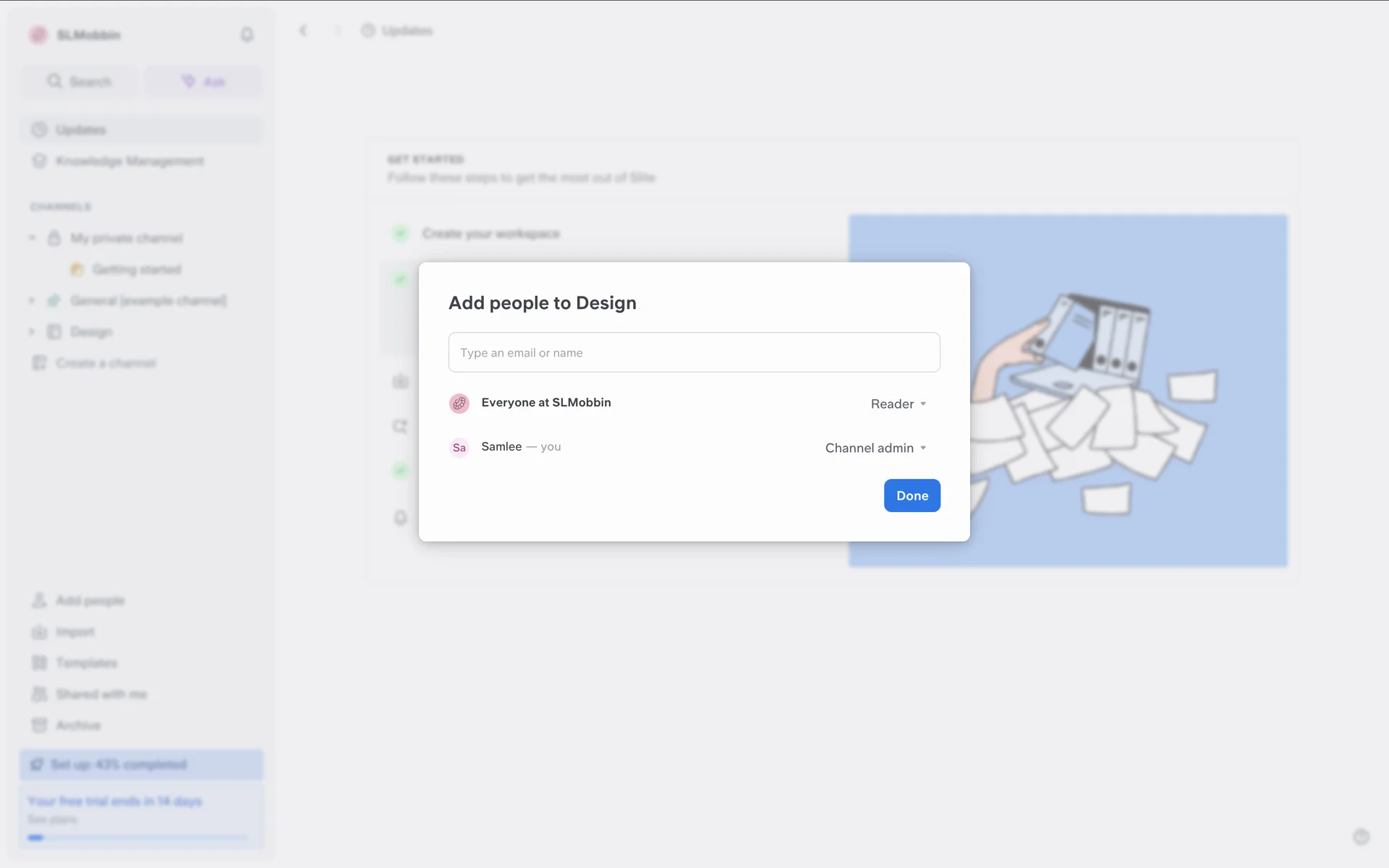The width and height of the screenshot is (1389, 868).
Task: Click the help icon at bottom right
Action: 1361,837
